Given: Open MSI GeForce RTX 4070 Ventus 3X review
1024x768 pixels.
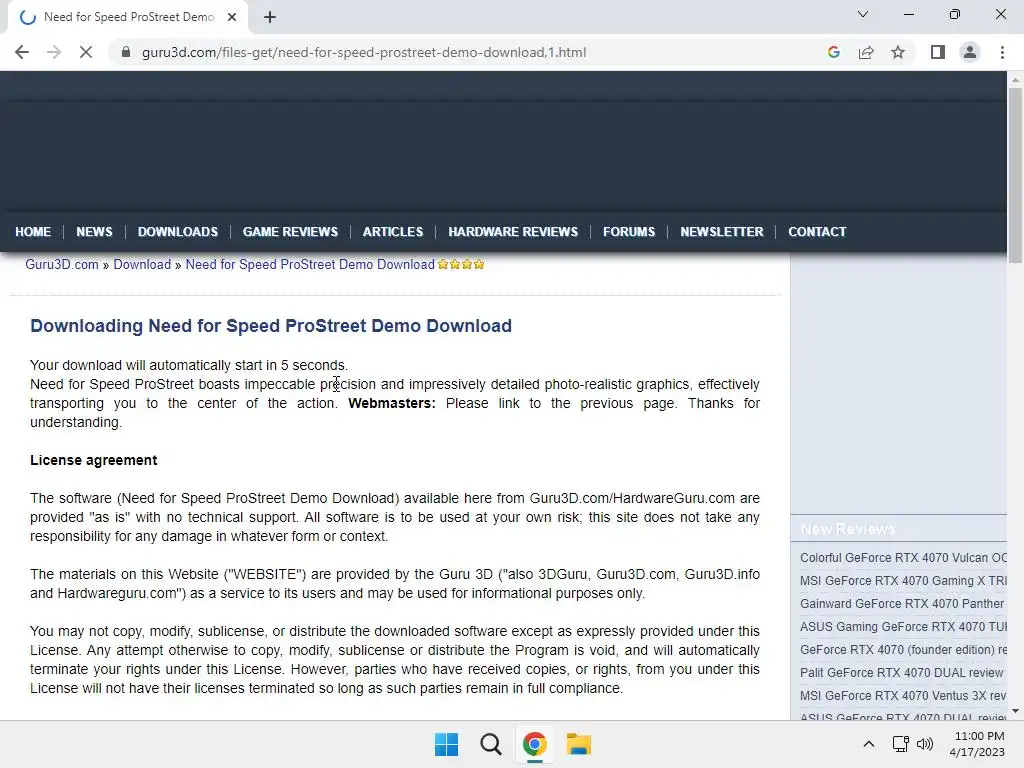Looking at the screenshot, I should (903, 696).
